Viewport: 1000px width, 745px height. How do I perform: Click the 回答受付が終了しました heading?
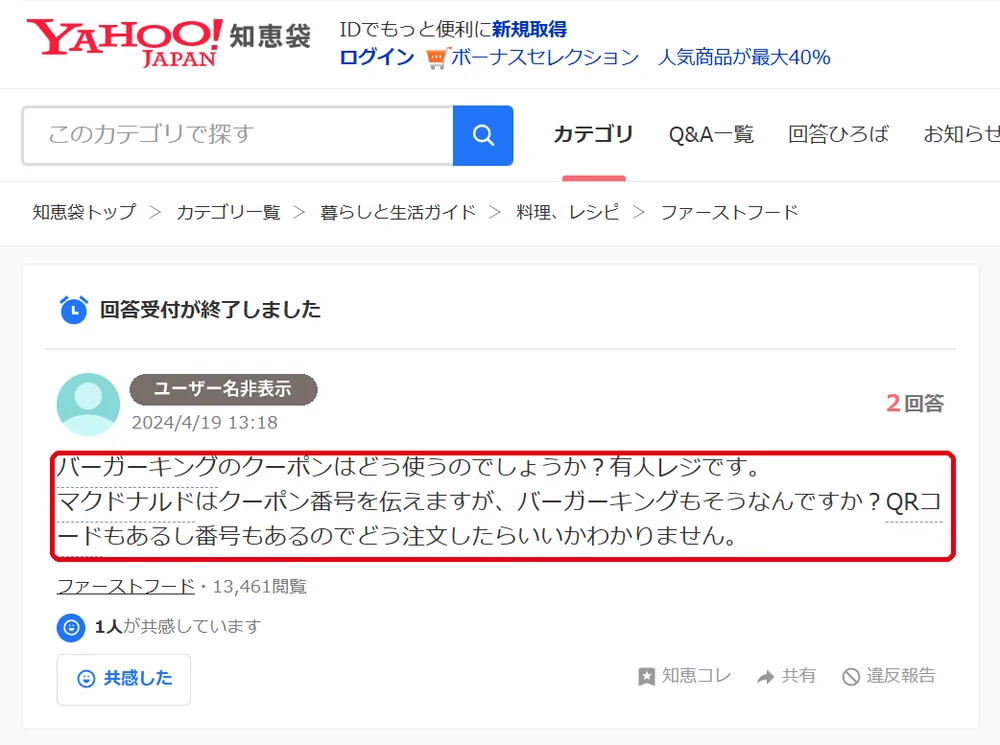coord(210,310)
